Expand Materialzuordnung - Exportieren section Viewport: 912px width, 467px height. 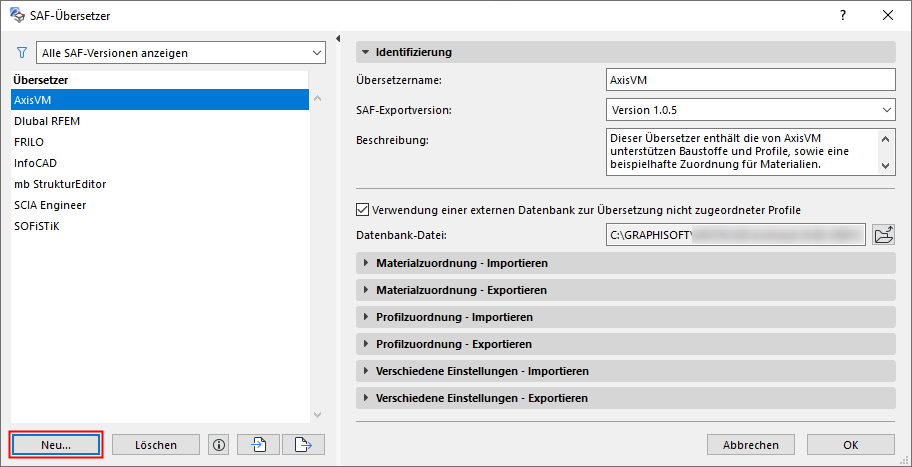(x=625, y=290)
